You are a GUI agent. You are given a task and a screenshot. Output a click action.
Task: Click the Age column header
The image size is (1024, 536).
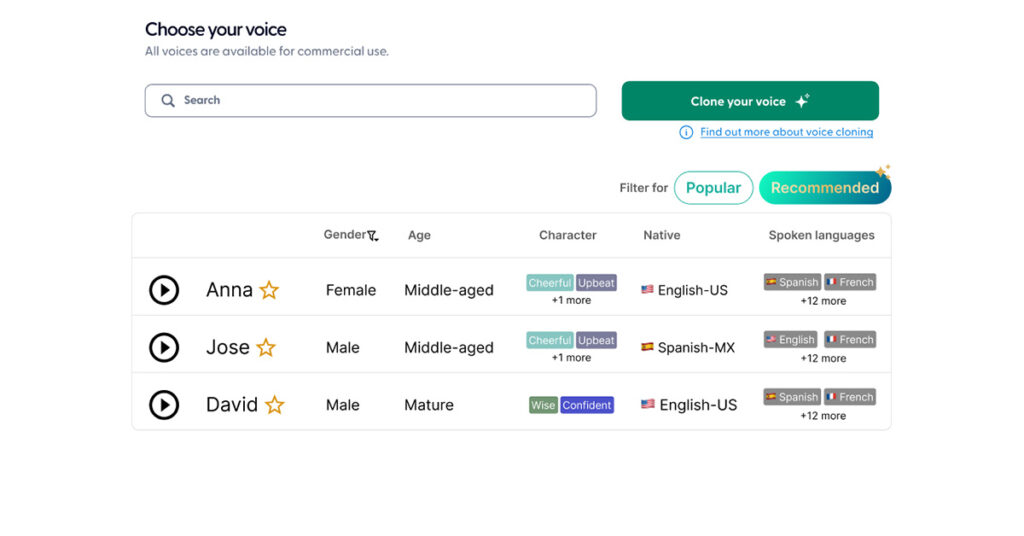click(x=419, y=235)
